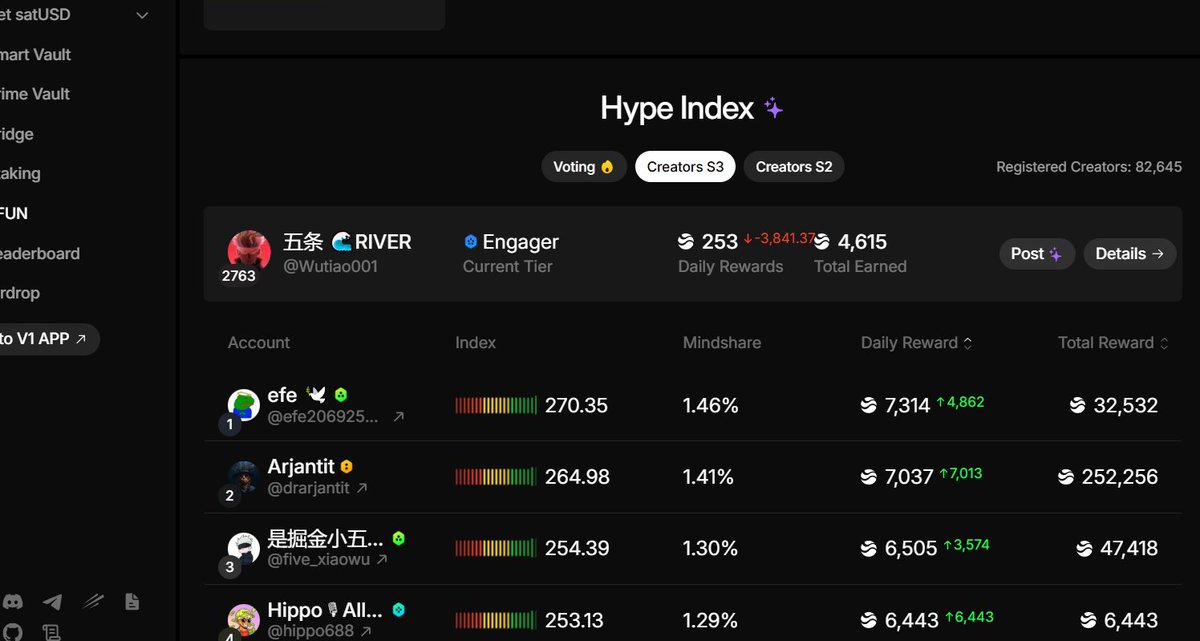This screenshot has width=1200, height=641.
Task: Click the Engager tier badge icon
Action: point(471,242)
